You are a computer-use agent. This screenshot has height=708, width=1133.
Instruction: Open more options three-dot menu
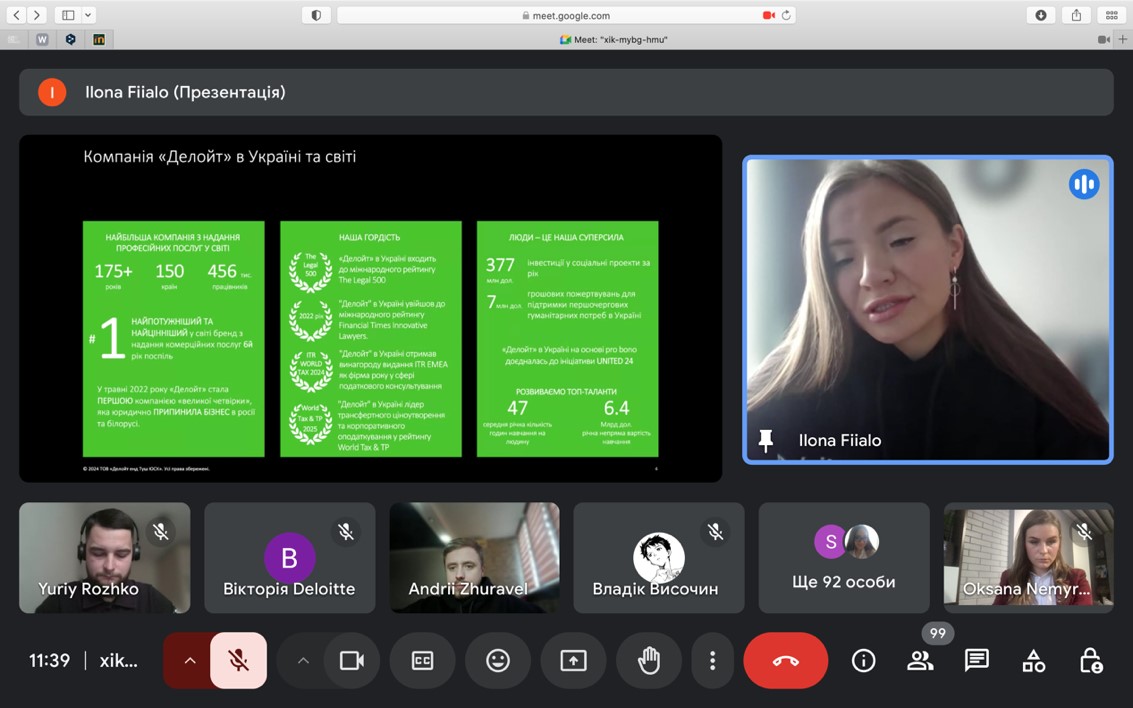click(x=712, y=660)
